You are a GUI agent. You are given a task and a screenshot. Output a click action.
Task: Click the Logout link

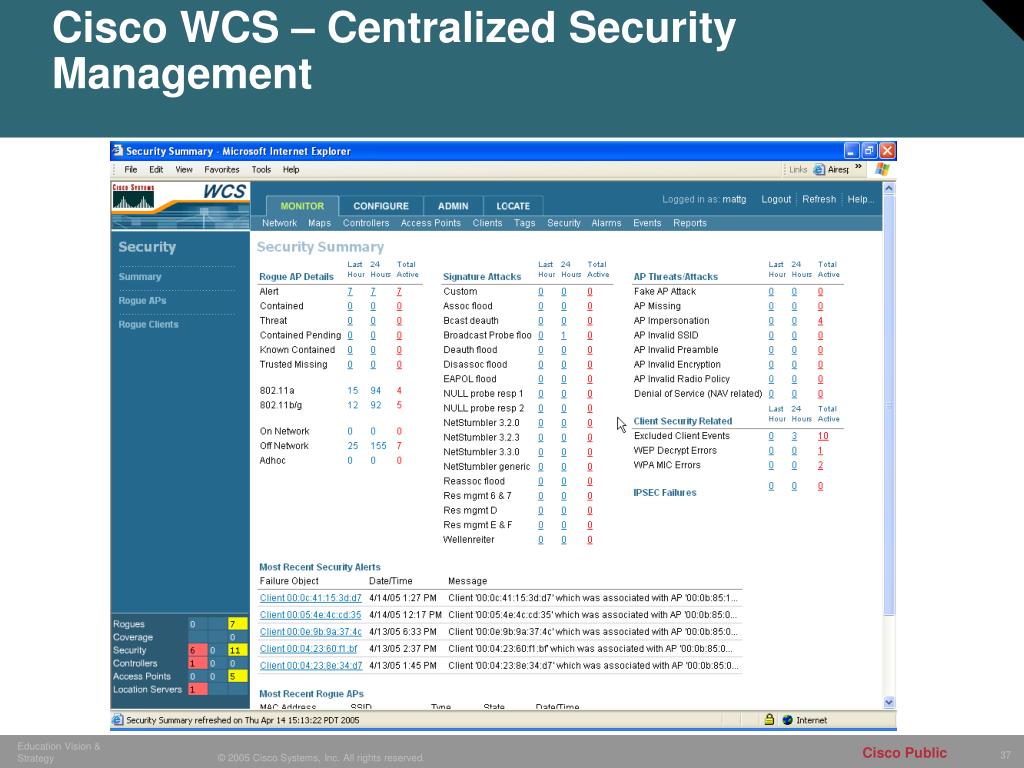(x=776, y=199)
